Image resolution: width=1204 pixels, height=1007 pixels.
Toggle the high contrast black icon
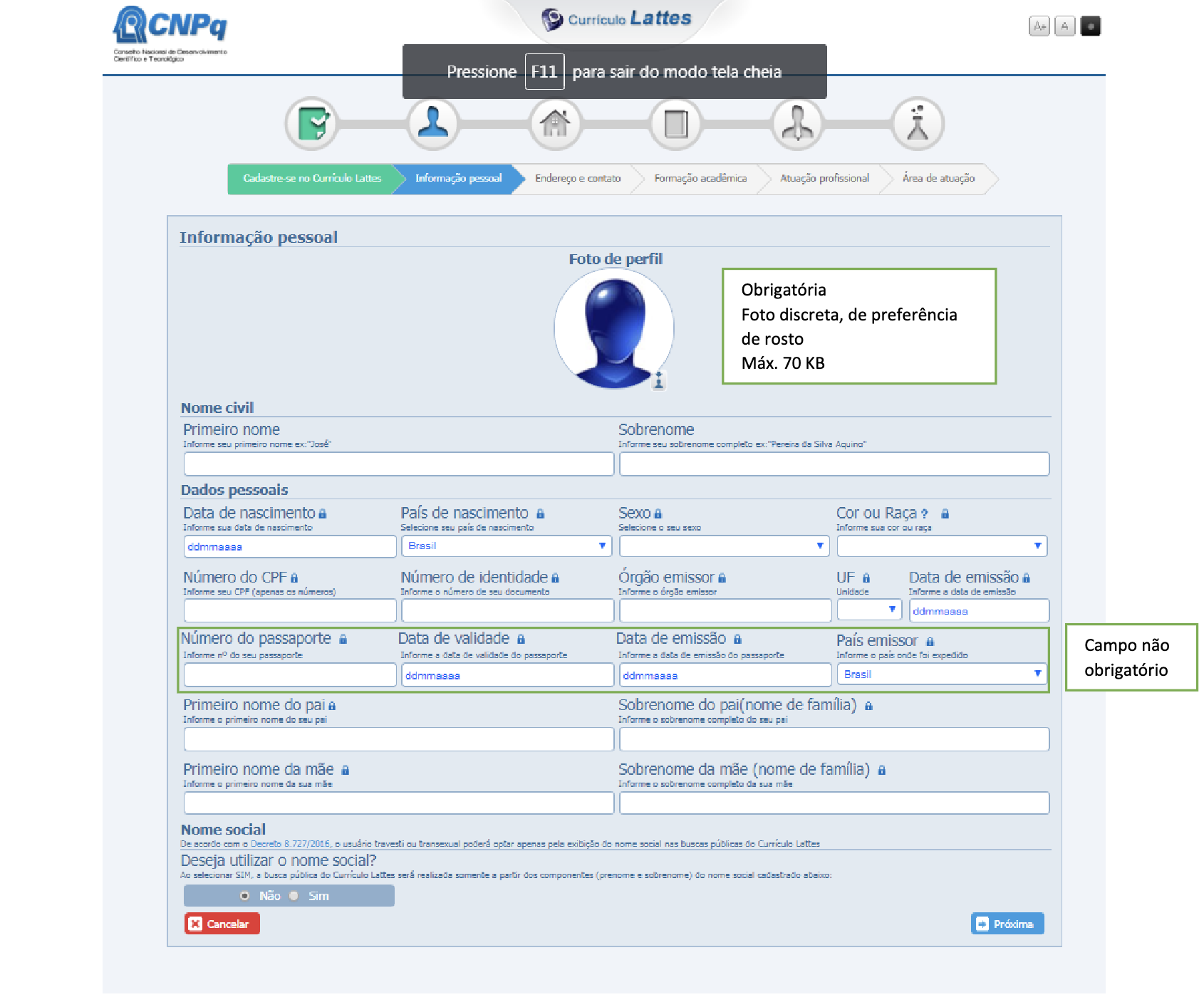1090,26
